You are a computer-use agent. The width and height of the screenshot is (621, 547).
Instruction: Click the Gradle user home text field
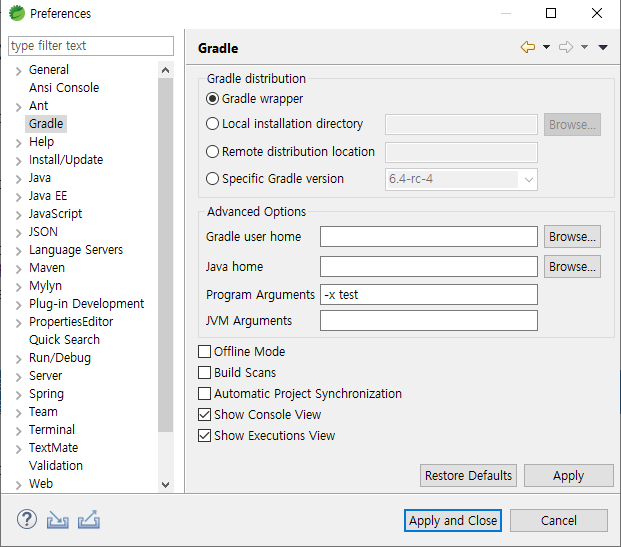click(429, 236)
